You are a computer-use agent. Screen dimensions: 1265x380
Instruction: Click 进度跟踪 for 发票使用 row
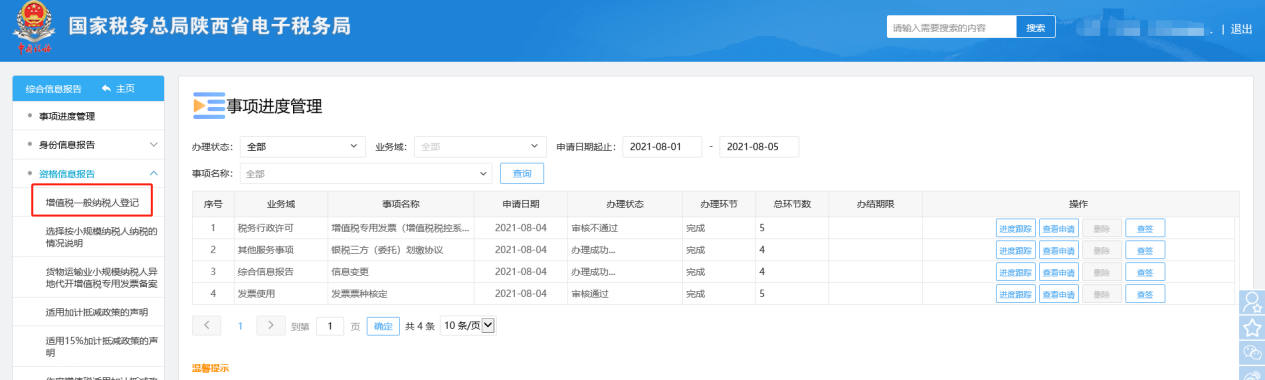[1016, 294]
